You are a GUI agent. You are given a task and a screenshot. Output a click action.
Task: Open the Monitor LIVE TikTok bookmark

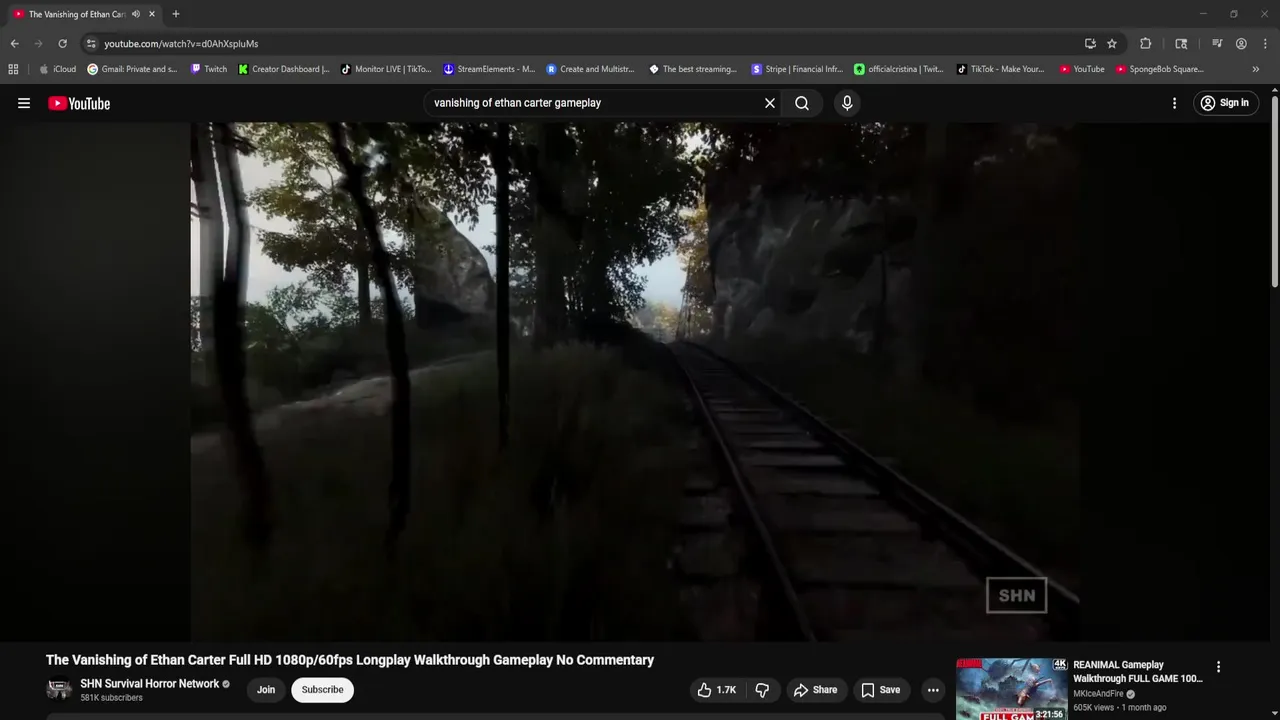point(386,69)
